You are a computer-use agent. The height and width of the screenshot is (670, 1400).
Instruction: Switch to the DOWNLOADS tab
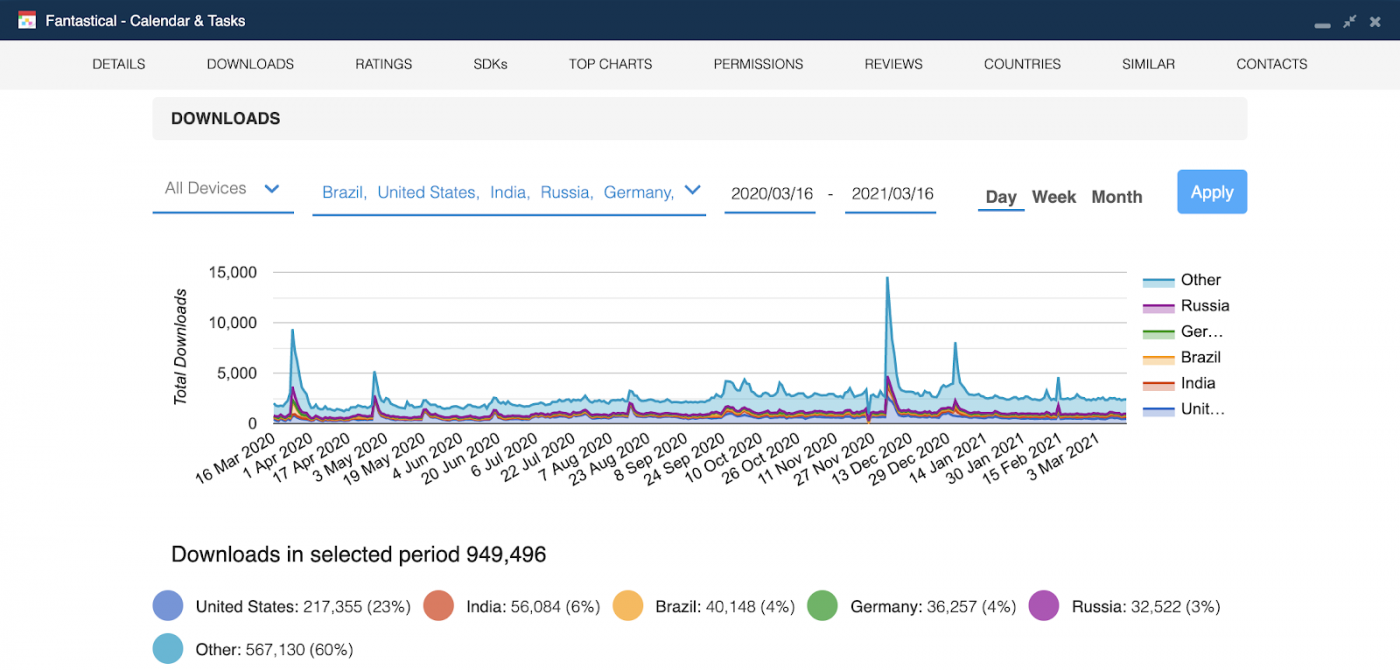click(x=250, y=64)
